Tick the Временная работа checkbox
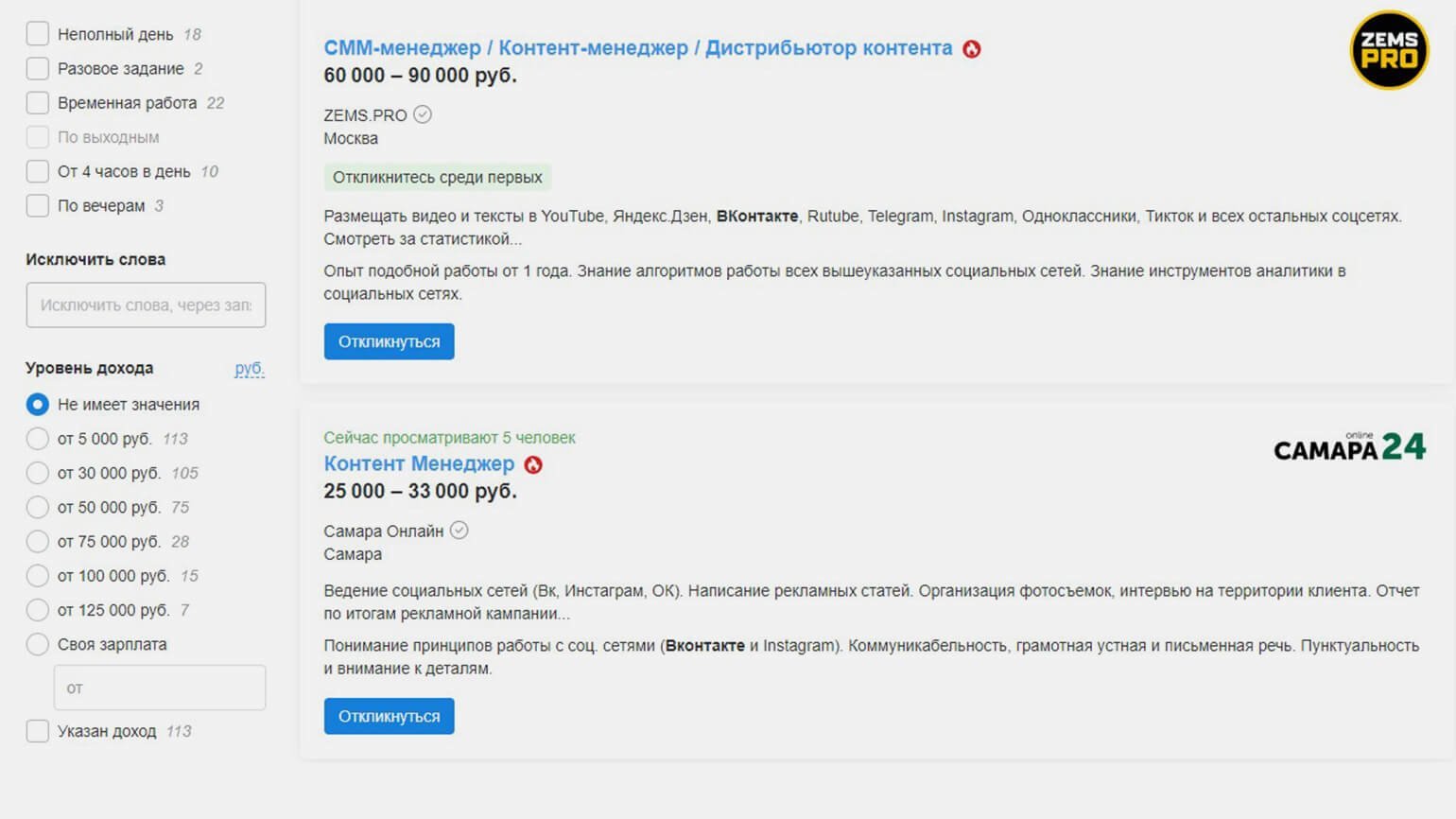This screenshot has height=819, width=1456. click(38, 103)
